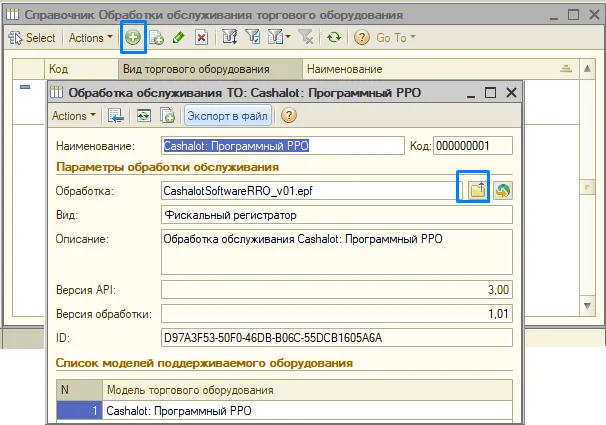The width and height of the screenshot is (606, 425).
Task: Minimize the Cashalot form window
Action: [470, 94]
